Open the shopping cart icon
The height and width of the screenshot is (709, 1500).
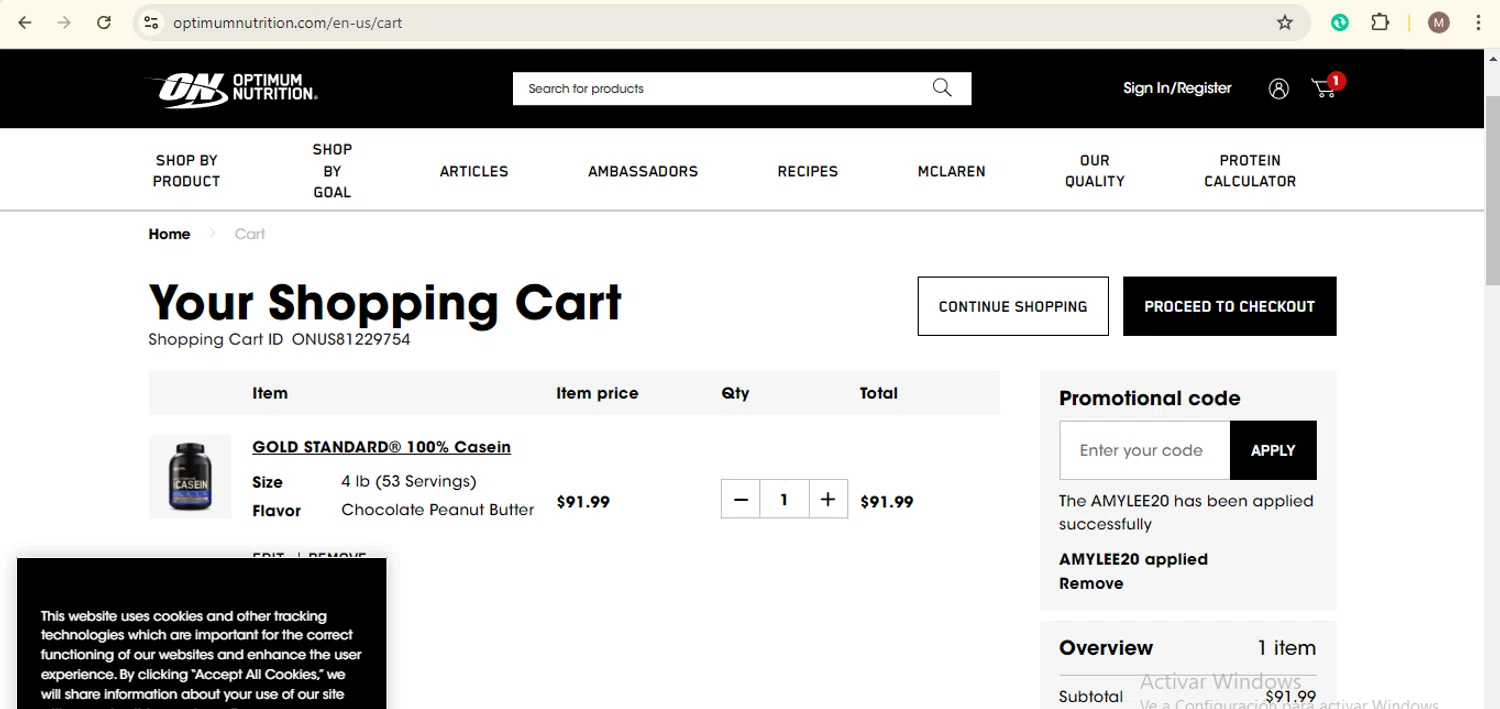(1325, 89)
